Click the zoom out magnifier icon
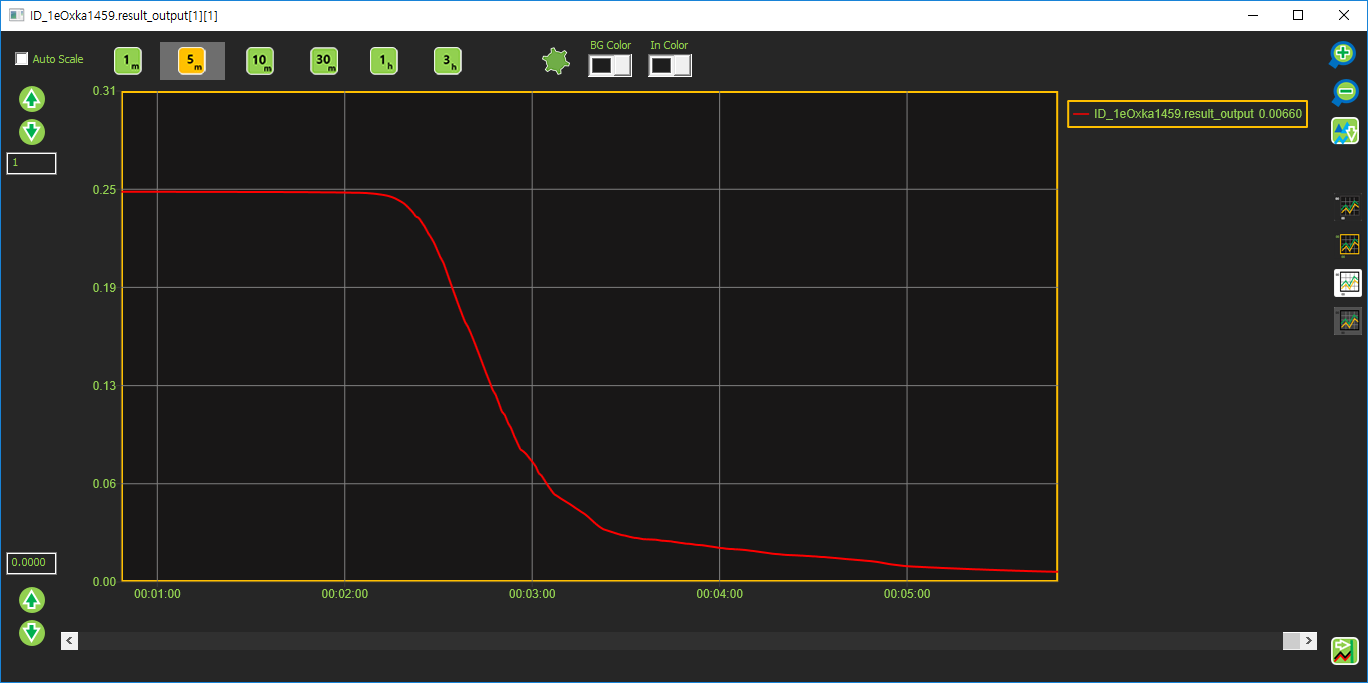Image resolution: width=1368 pixels, height=683 pixels. 1343,92
